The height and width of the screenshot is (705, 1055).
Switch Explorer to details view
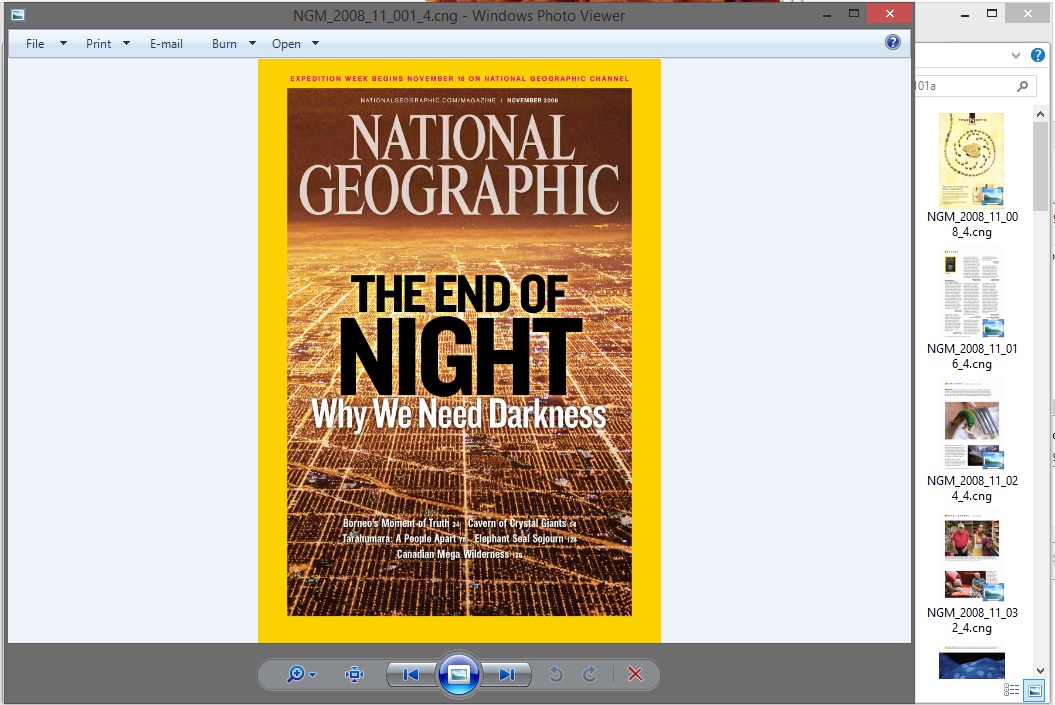1011,690
